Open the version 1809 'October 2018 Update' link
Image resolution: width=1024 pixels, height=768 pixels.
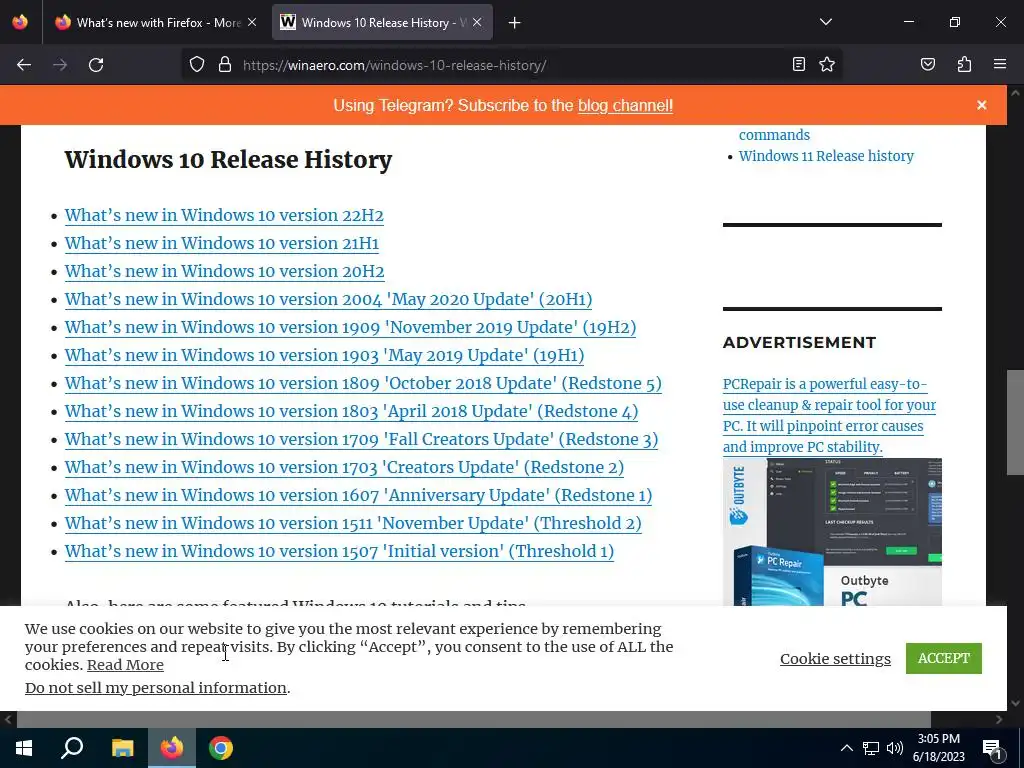(363, 384)
